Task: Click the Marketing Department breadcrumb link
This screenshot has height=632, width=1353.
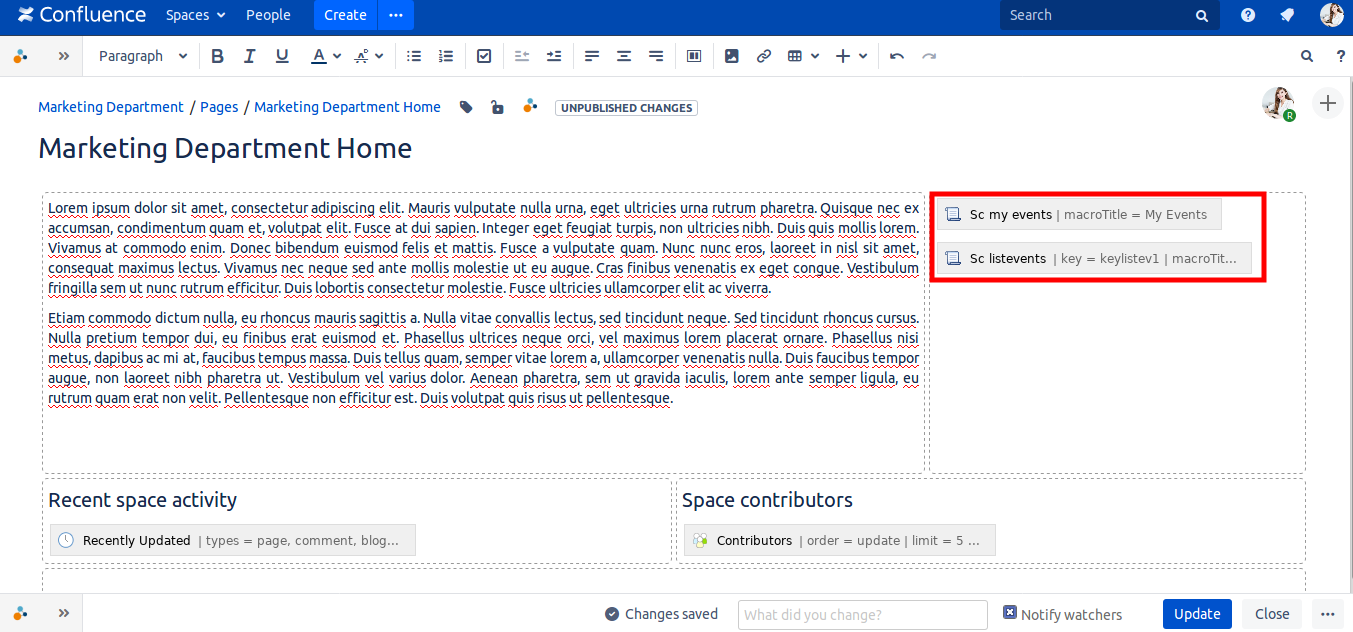Action: [111, 107]
